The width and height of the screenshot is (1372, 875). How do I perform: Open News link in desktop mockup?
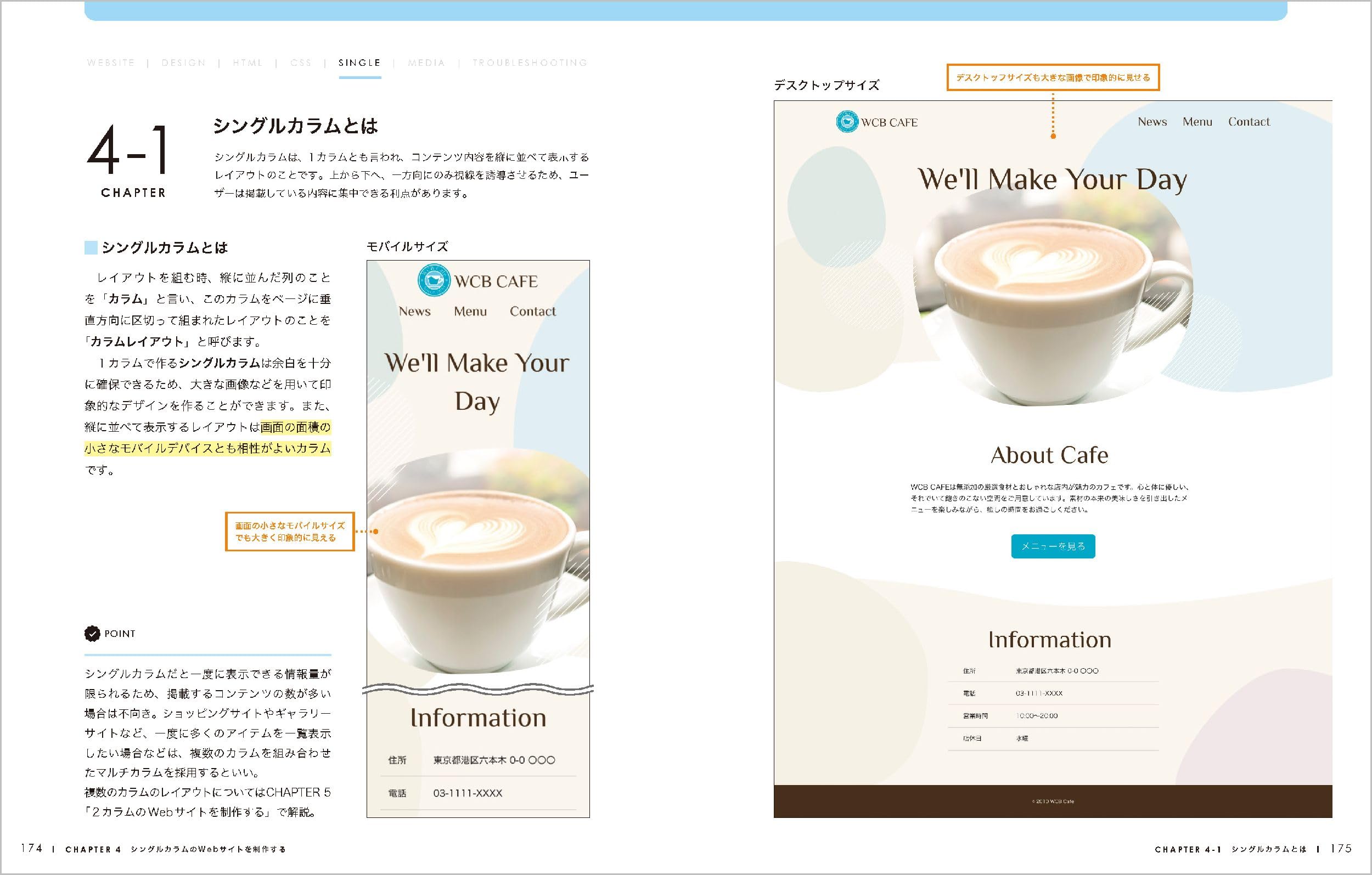pyautogui.click(x=1152, y=122)
